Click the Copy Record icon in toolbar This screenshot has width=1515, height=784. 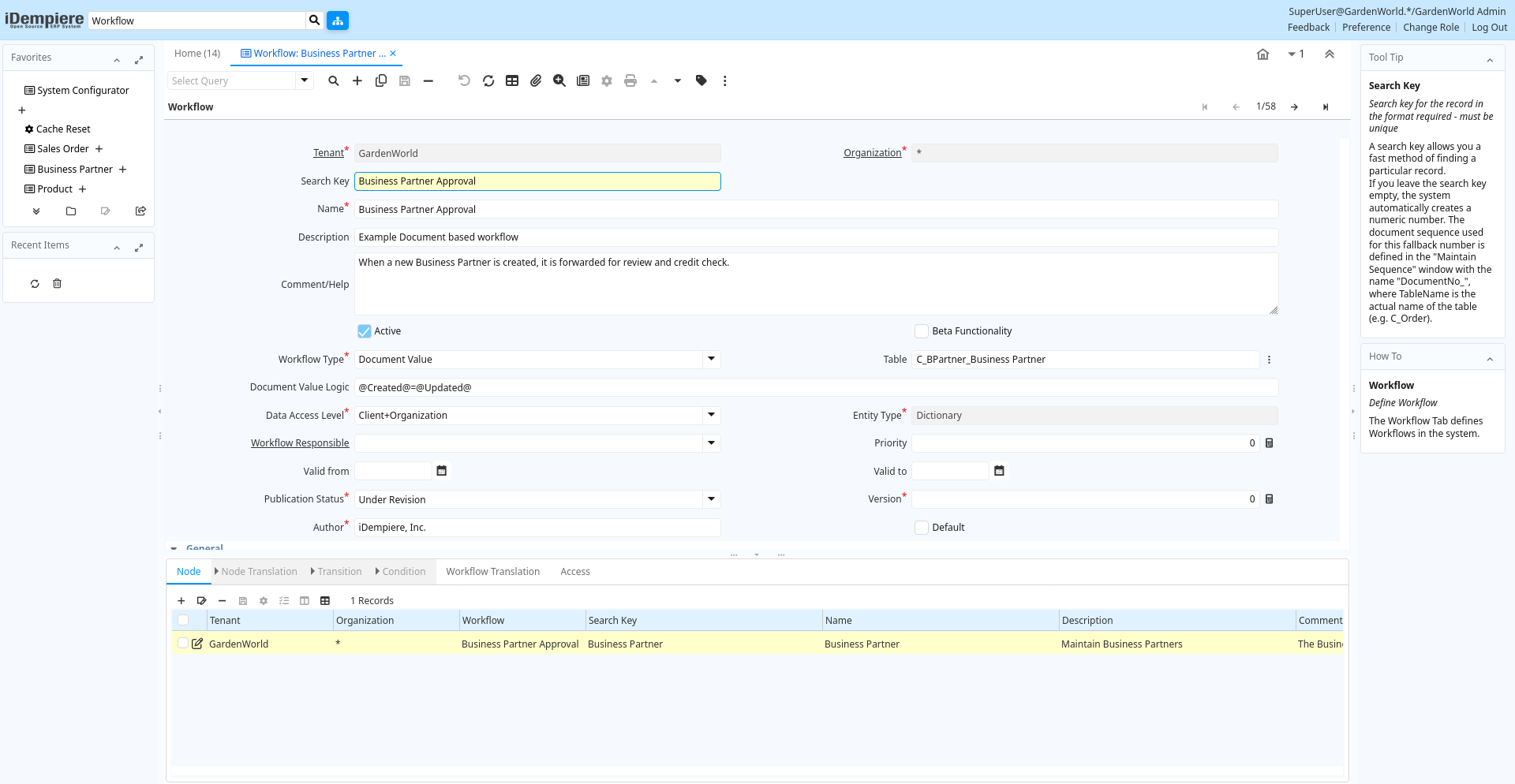381,80
